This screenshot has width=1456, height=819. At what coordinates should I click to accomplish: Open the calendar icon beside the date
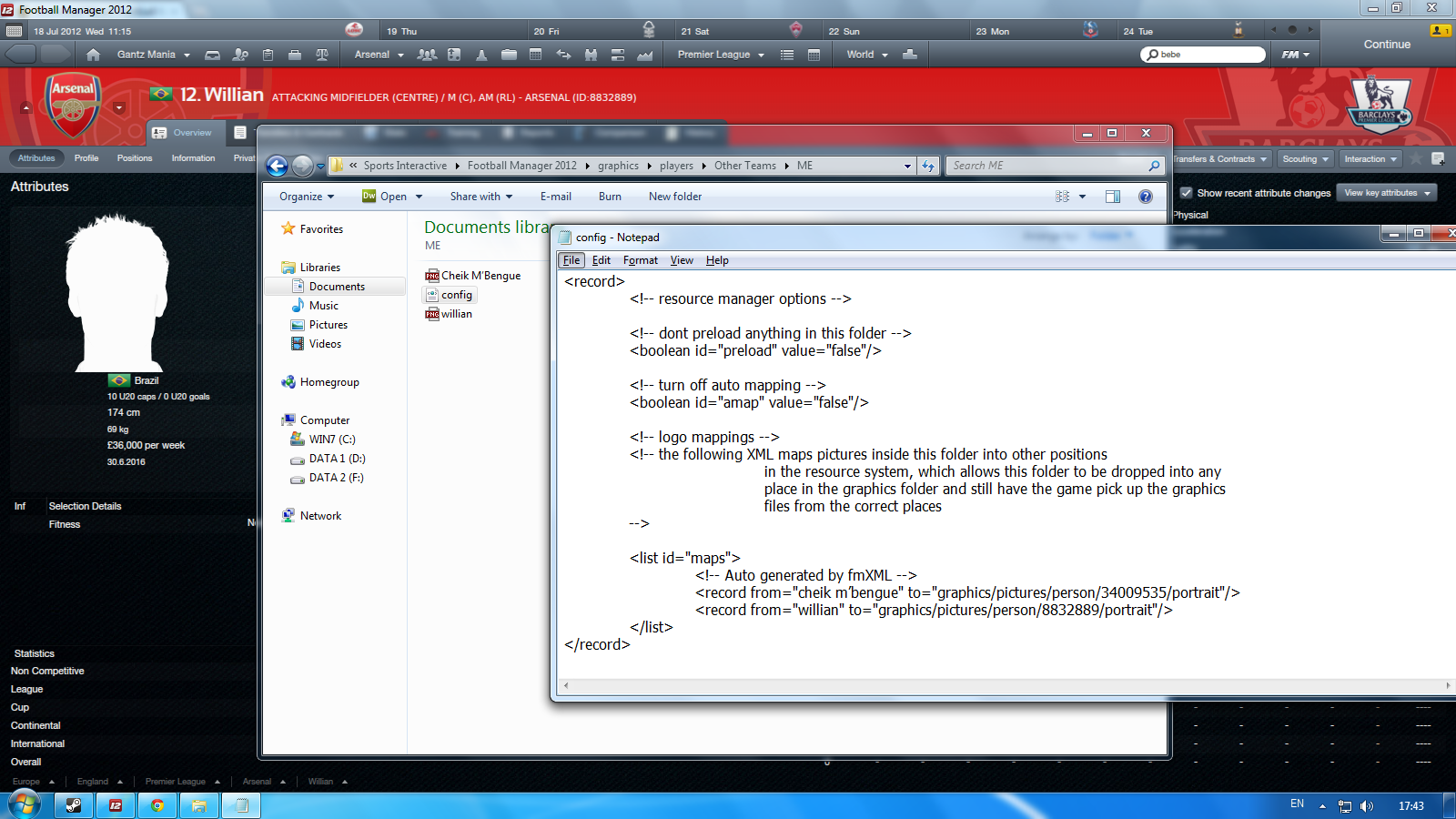coord(15,31)
